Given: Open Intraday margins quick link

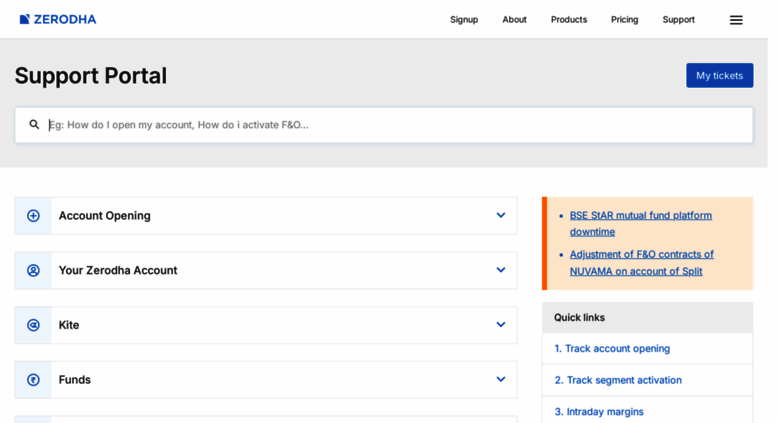Looking at the screenshot, I should (x=599, y=412).
